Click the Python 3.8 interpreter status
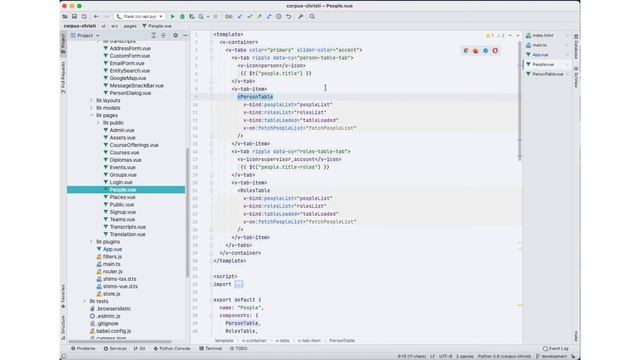This screenshot has width=640, height=360. point(504,356)
